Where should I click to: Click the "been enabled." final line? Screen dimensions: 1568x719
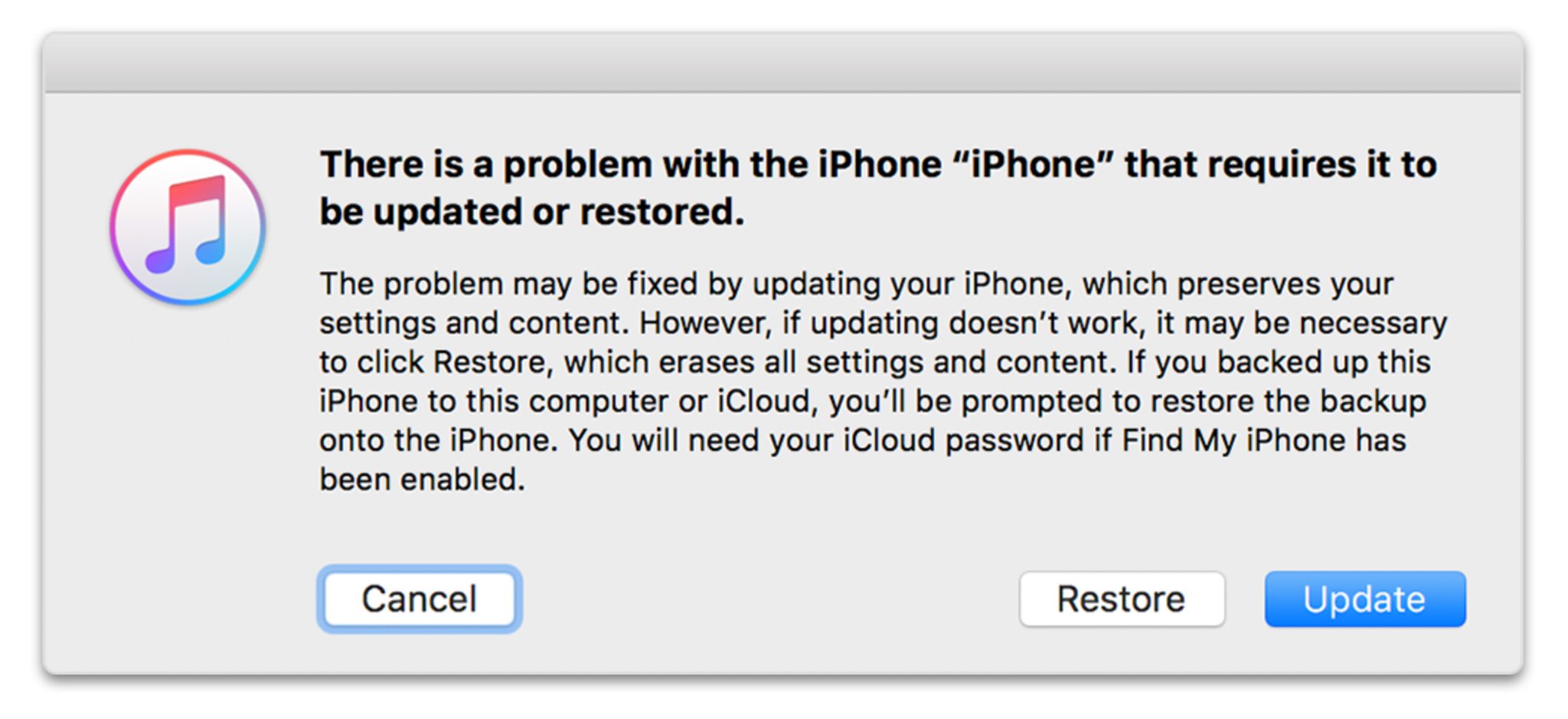422,479
